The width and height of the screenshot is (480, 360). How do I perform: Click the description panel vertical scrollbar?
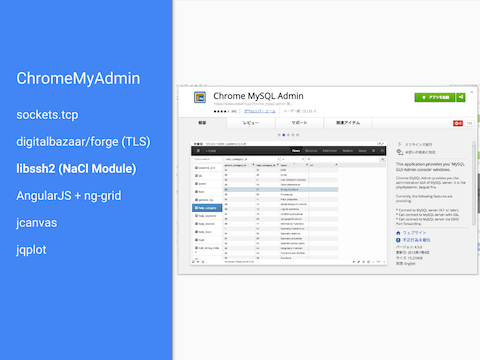click(x=474, y=183)
